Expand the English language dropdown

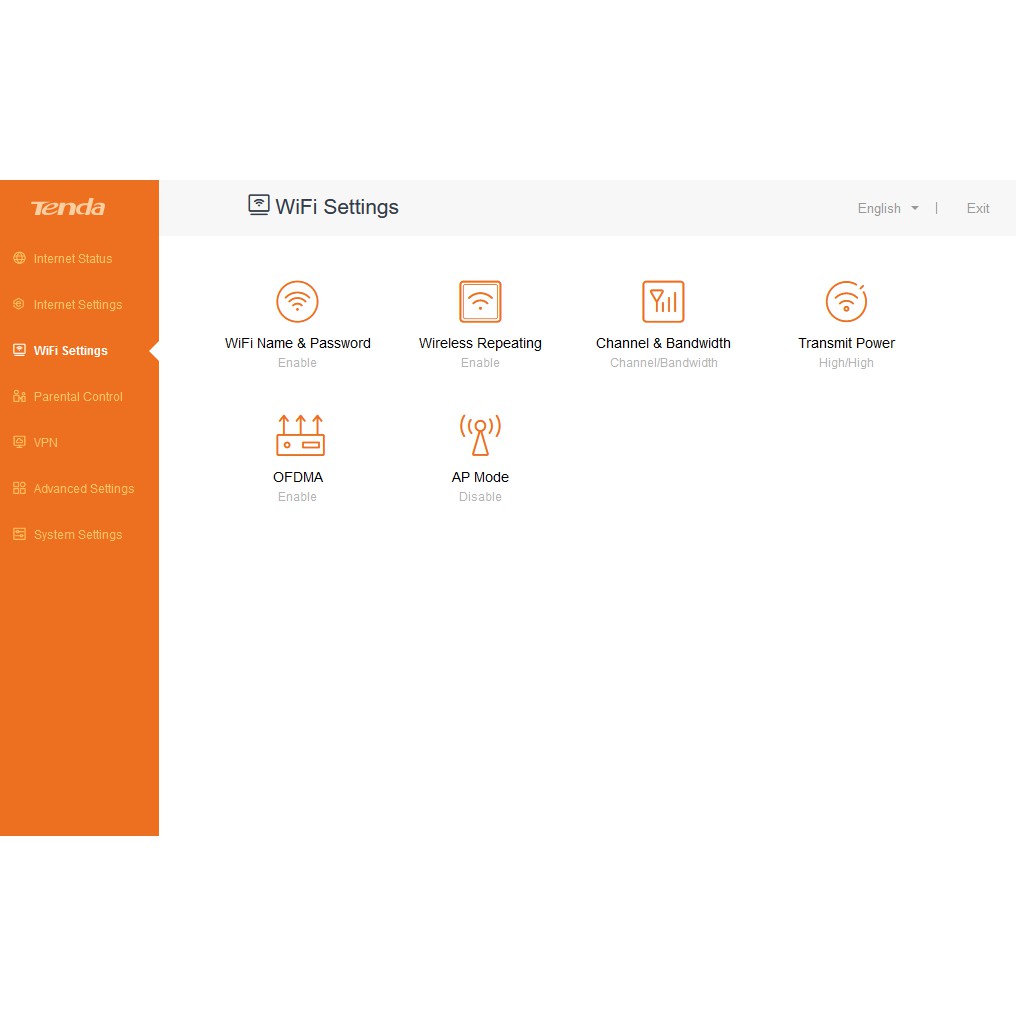click(x=879, y=209)
